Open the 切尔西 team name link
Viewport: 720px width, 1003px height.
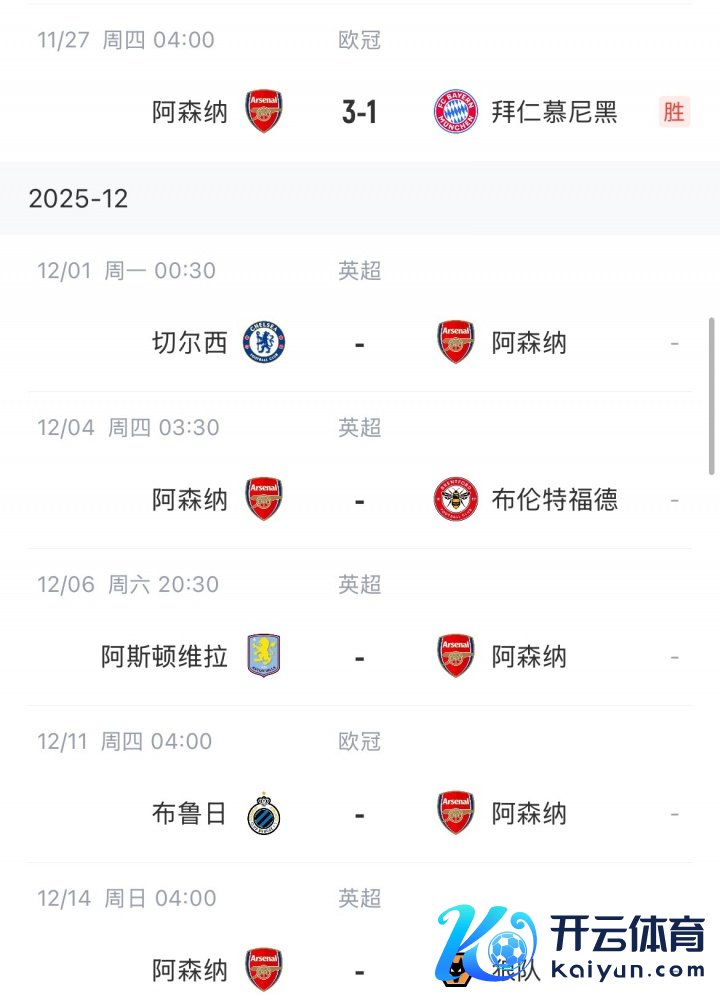[x=190, y=343]
